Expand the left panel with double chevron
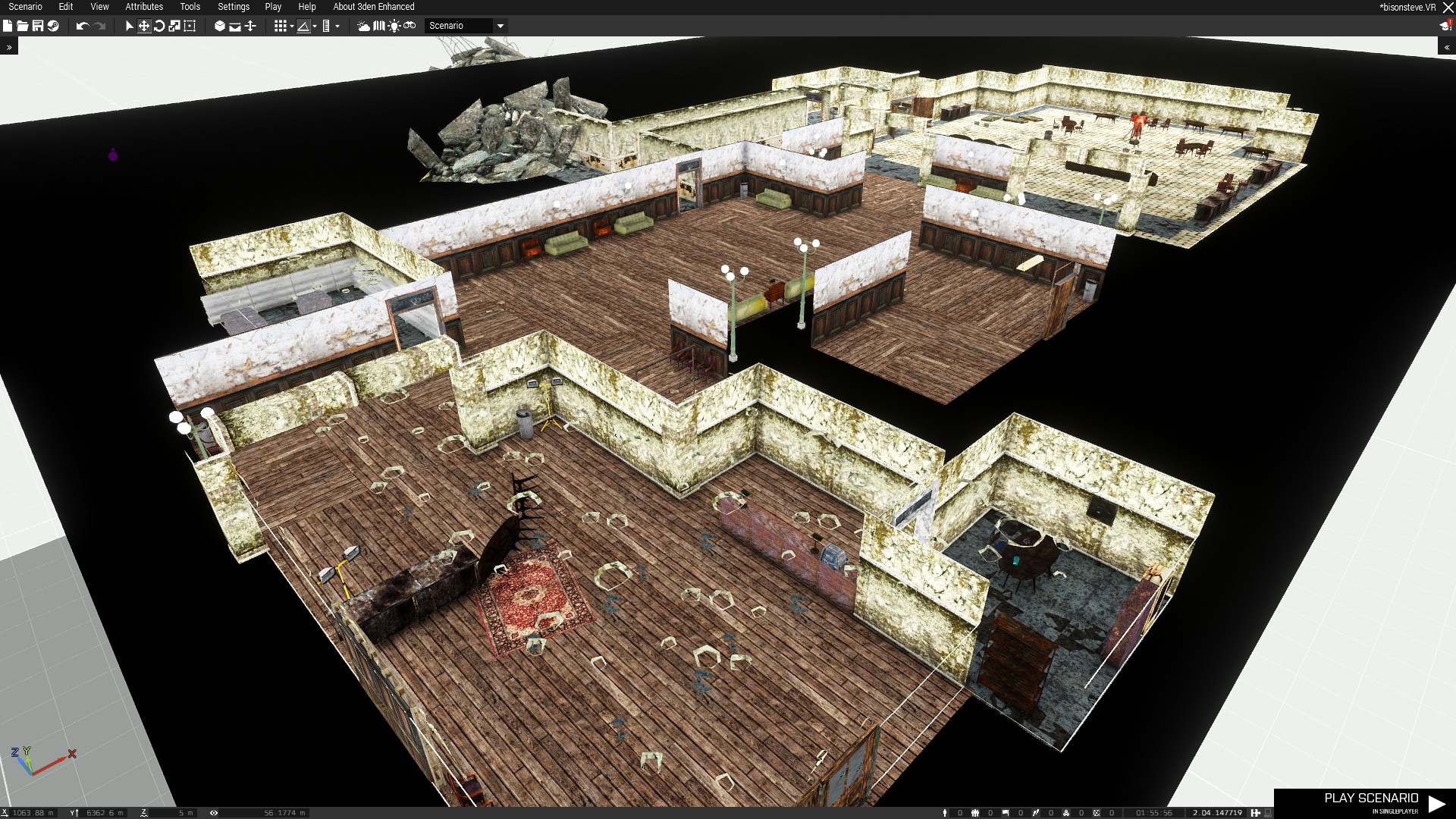 click(x=9, y=47)
